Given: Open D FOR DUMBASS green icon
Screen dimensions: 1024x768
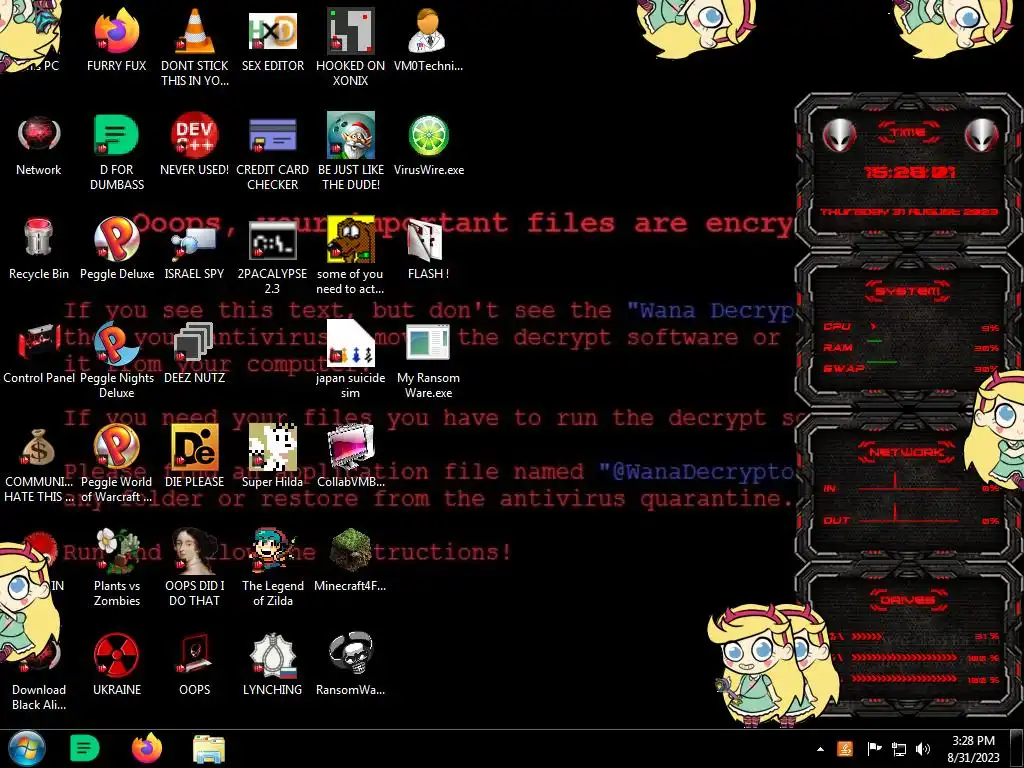Looking at the screenshot, I should coord(116,135).
